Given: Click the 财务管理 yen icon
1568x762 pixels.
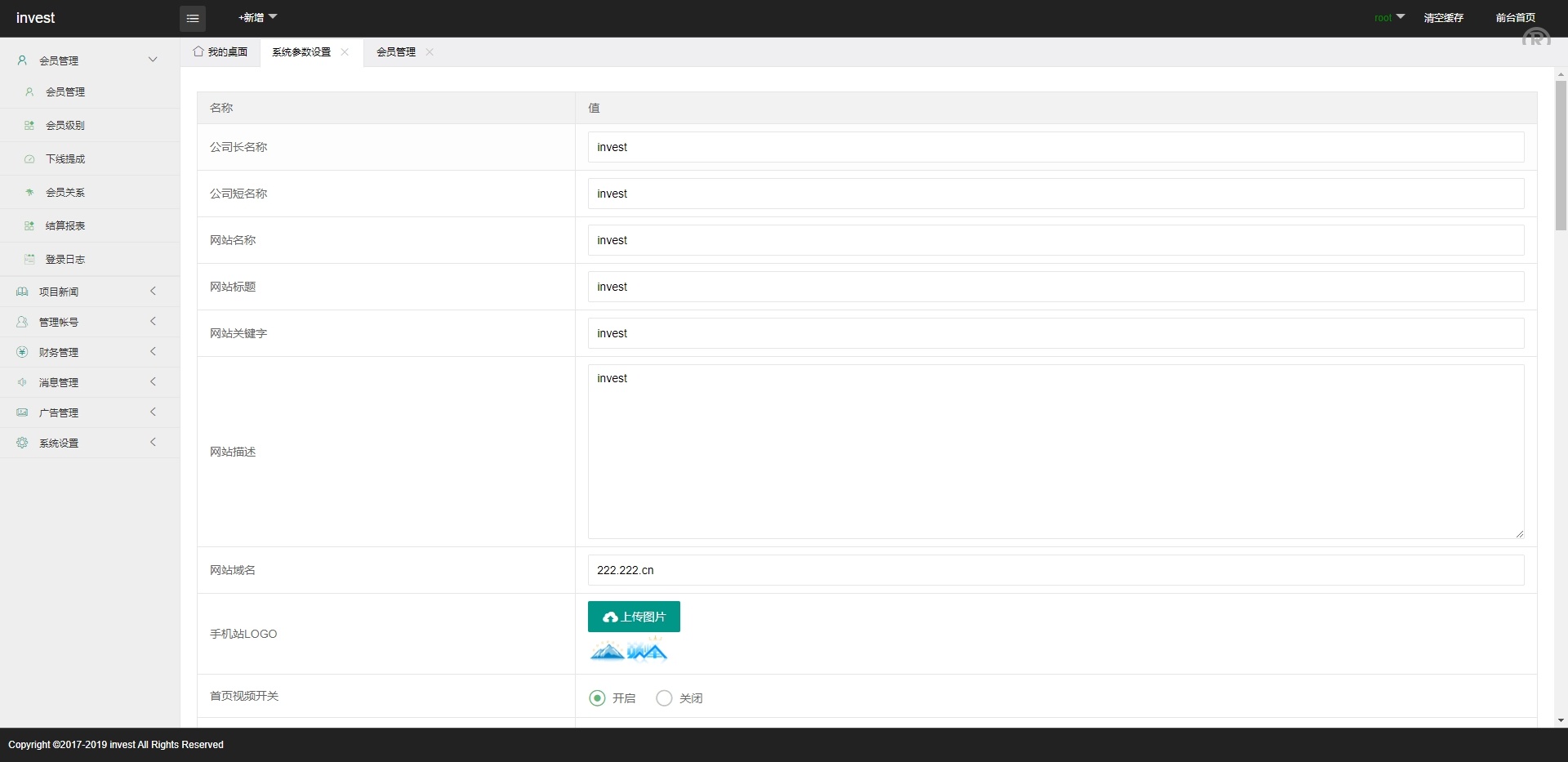Looking at the screenshot, I should [x=22, y=352].
